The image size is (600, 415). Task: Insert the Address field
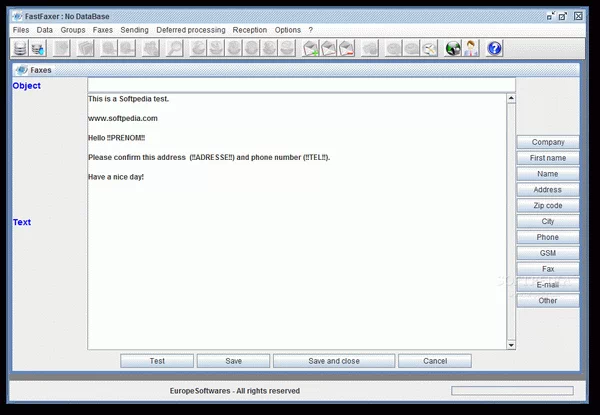pyautogui.click(x=548, y=190)
